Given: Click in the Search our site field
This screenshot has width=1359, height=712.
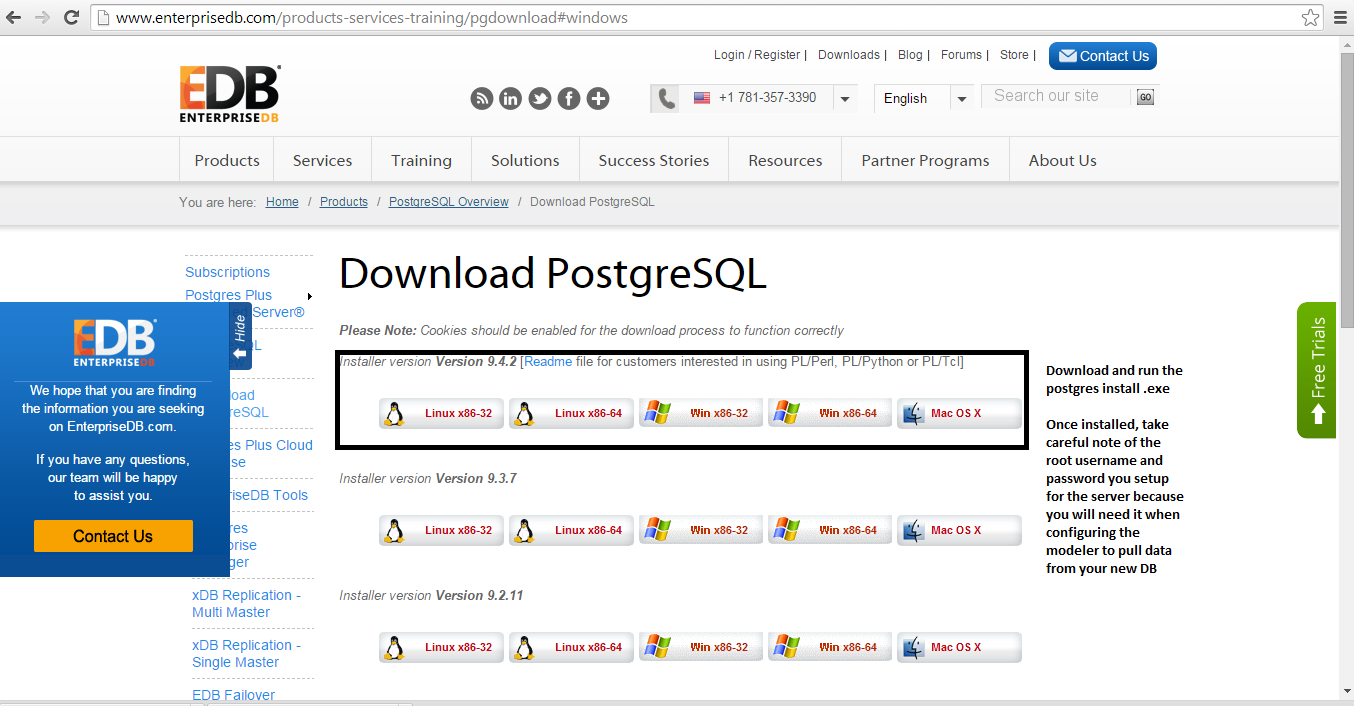Looking at the screenshot, I should coord(1056,96).
